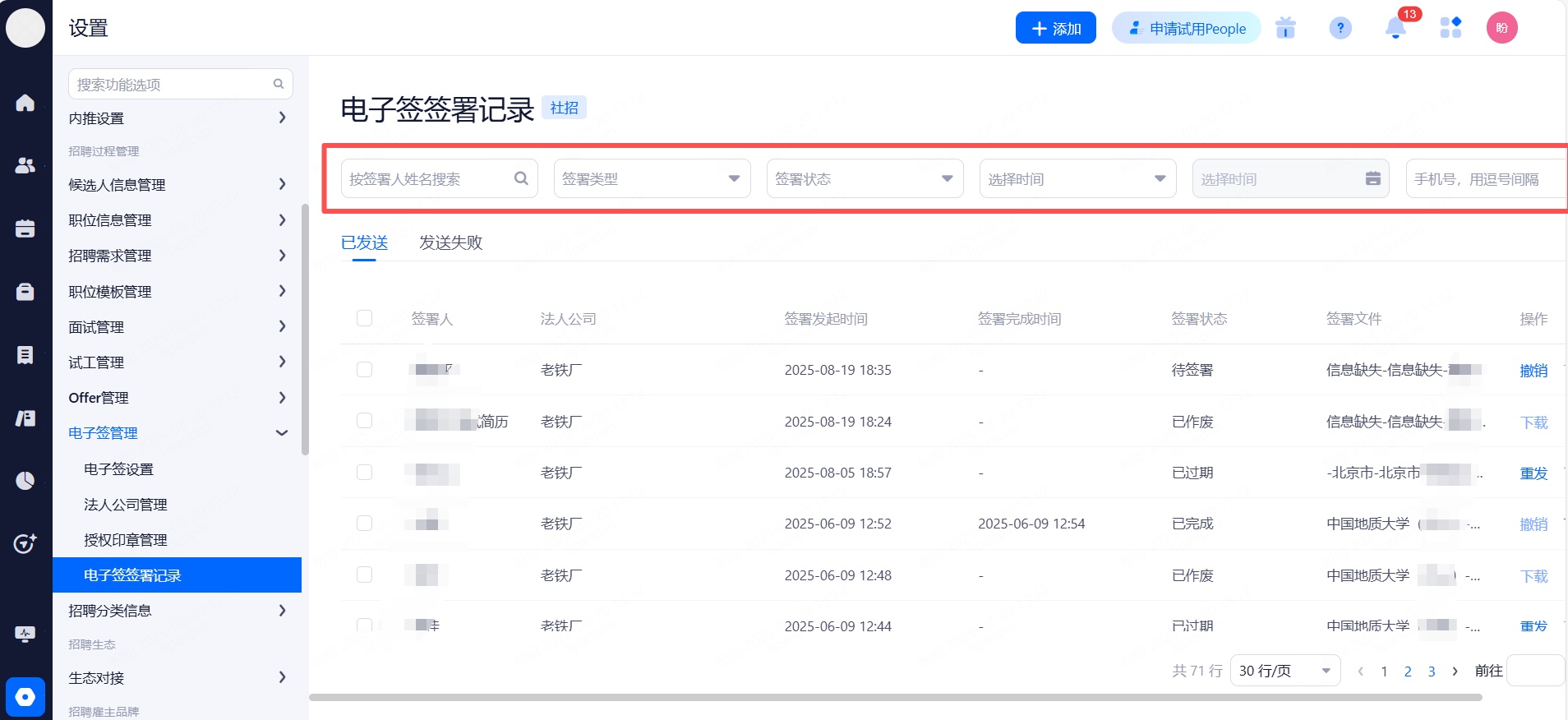Click the calendar icon in date field
The height and width of the screenshot is (720, 1568).
coord(1372,179)
